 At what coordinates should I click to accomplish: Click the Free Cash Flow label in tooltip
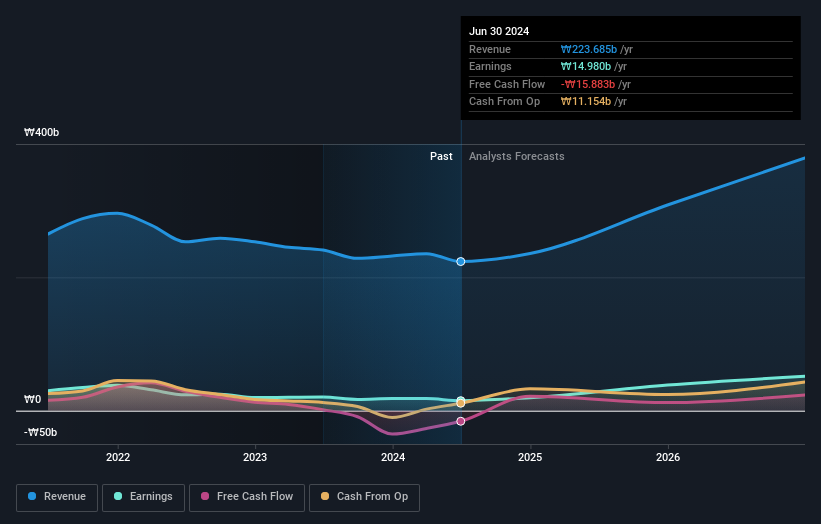[507, 84]
